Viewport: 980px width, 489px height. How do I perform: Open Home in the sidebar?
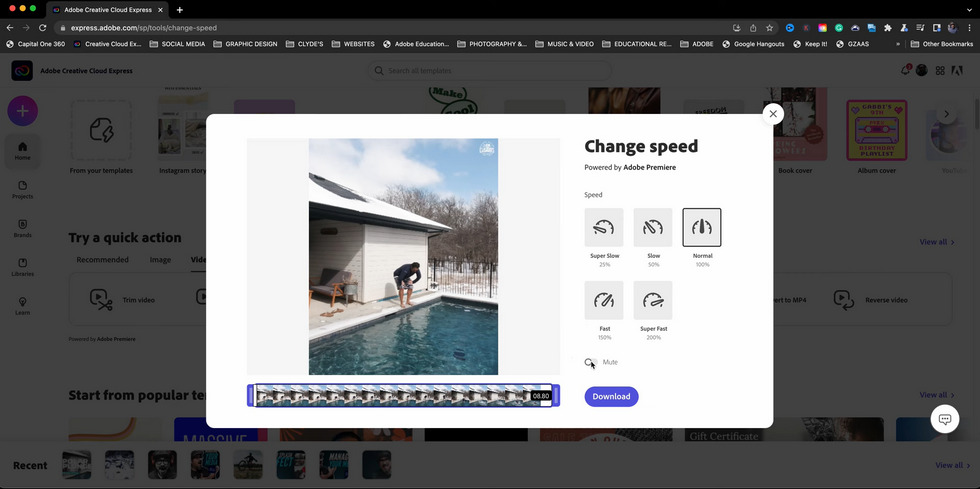(x=22, y=151)
